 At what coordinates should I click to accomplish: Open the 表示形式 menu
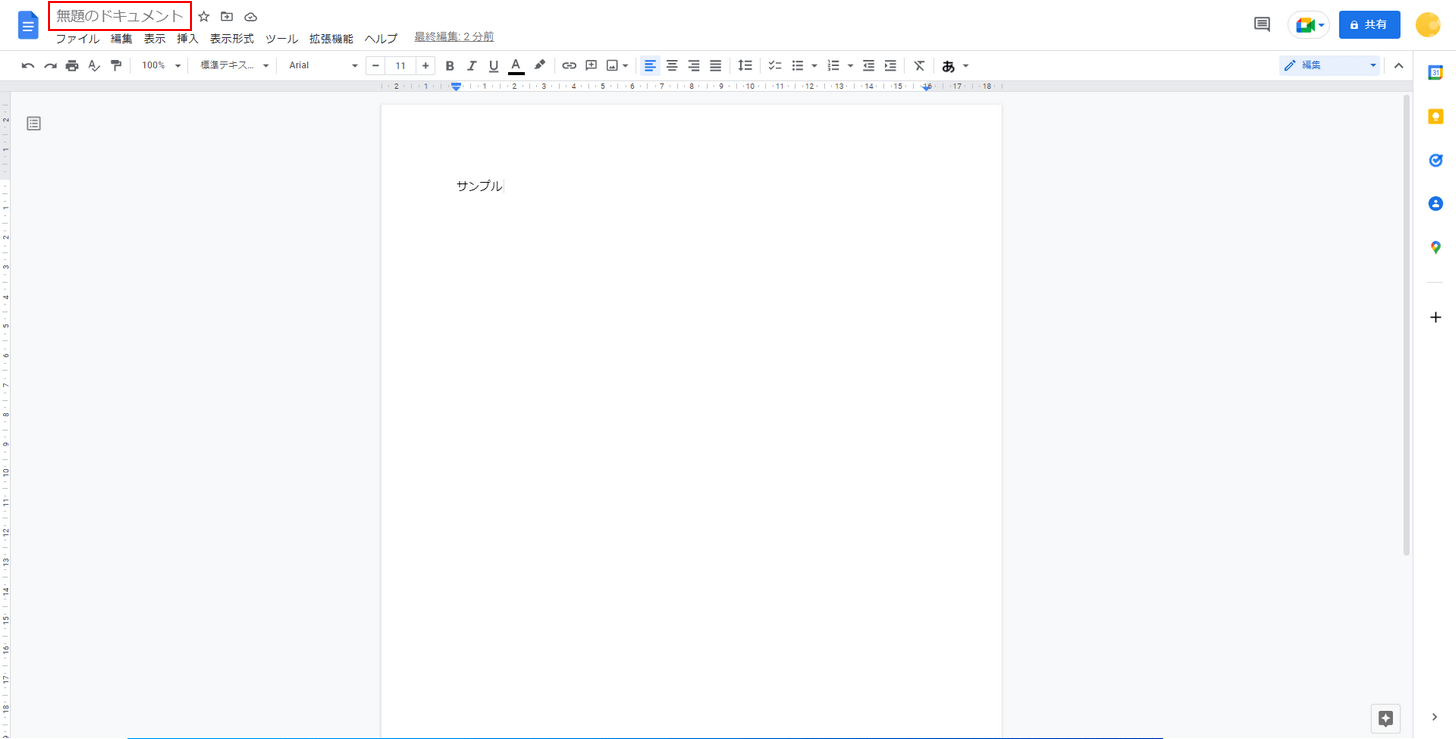[232, 39]
